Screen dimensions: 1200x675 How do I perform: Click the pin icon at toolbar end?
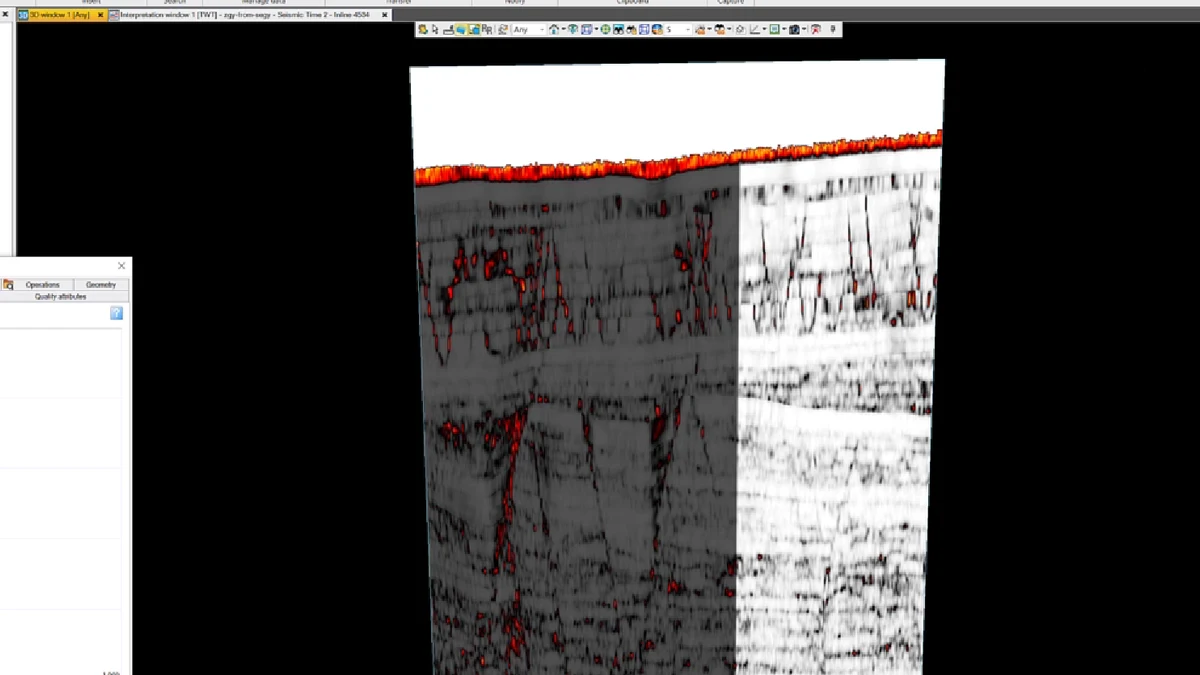(x=833, y=30)
